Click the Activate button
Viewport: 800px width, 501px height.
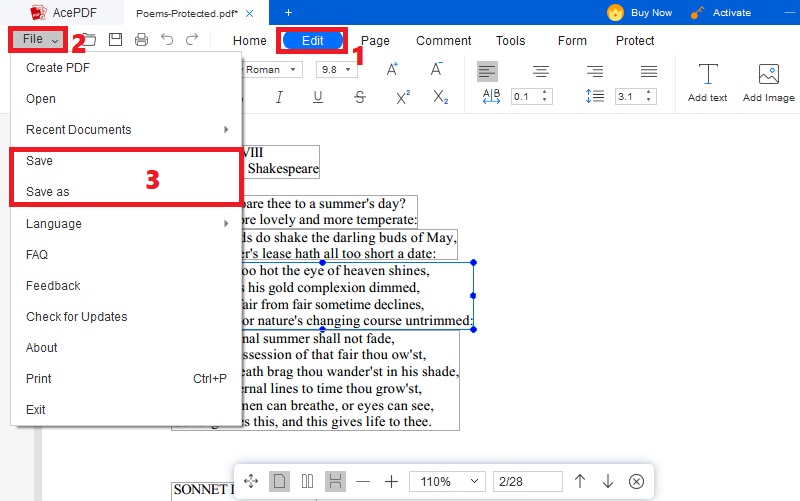click(720, 12)
